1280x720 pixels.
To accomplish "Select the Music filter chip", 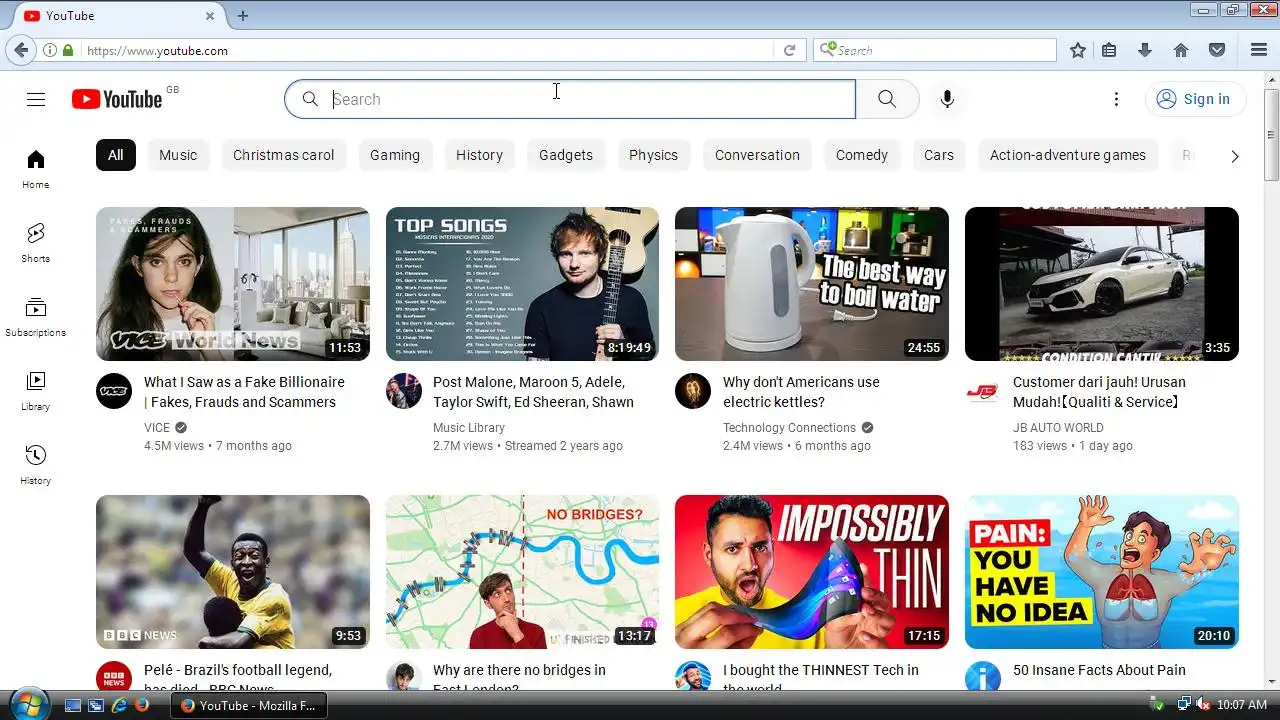I will 178,155.
